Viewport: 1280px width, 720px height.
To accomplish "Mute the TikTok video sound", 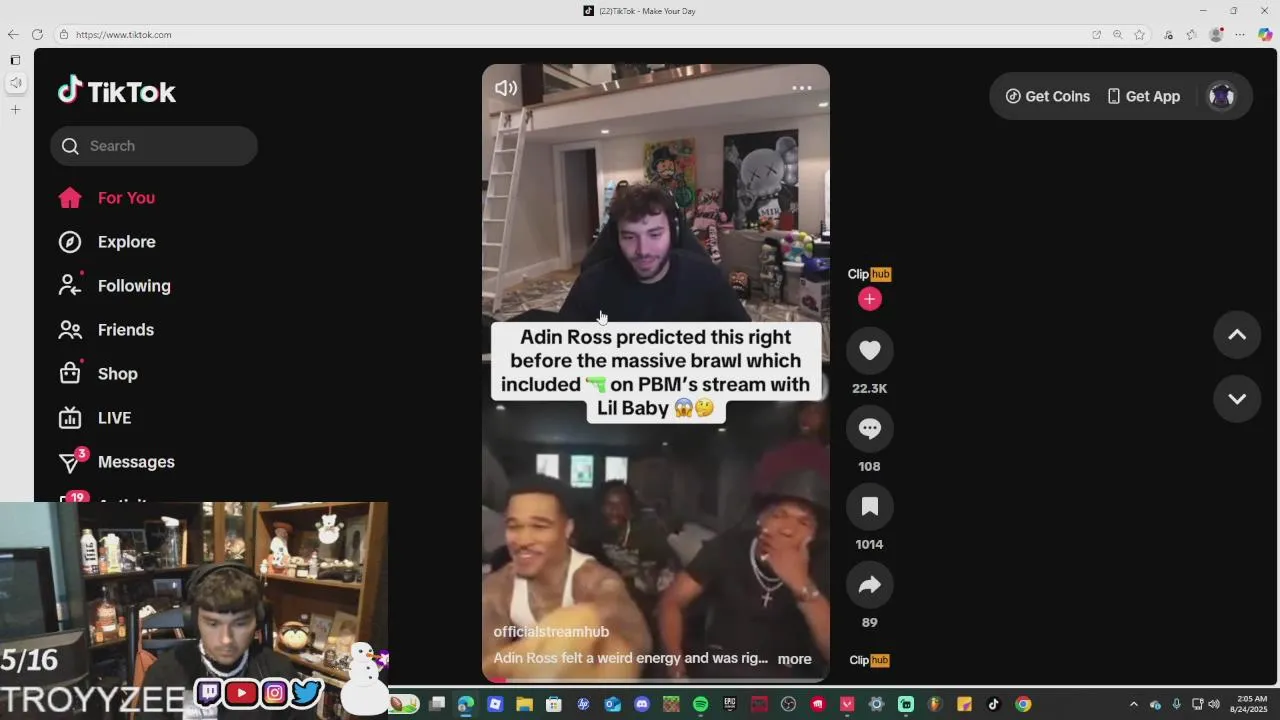I will pos(506,88).
